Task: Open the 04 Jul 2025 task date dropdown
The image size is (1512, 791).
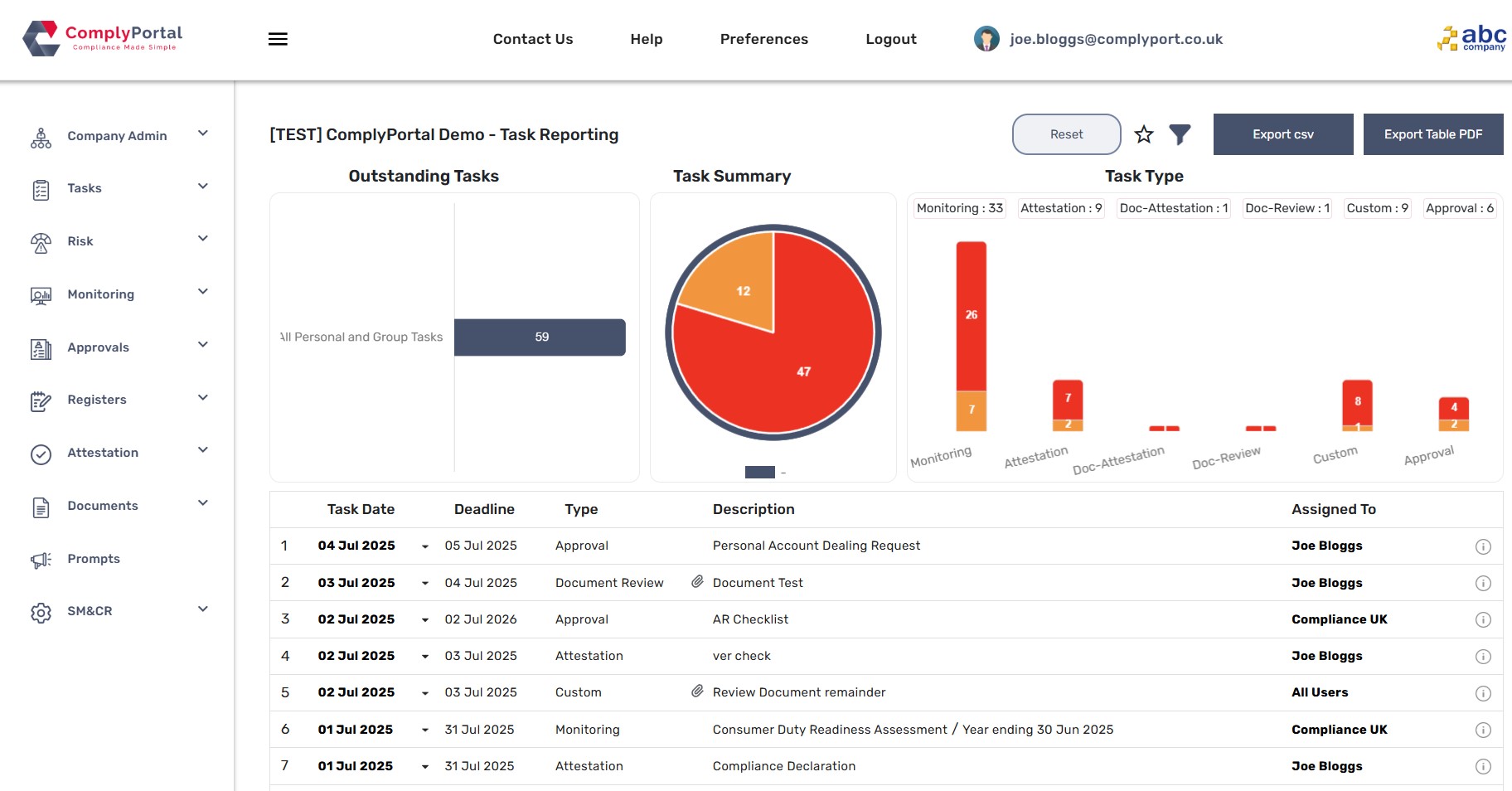Action: point(424,546)
